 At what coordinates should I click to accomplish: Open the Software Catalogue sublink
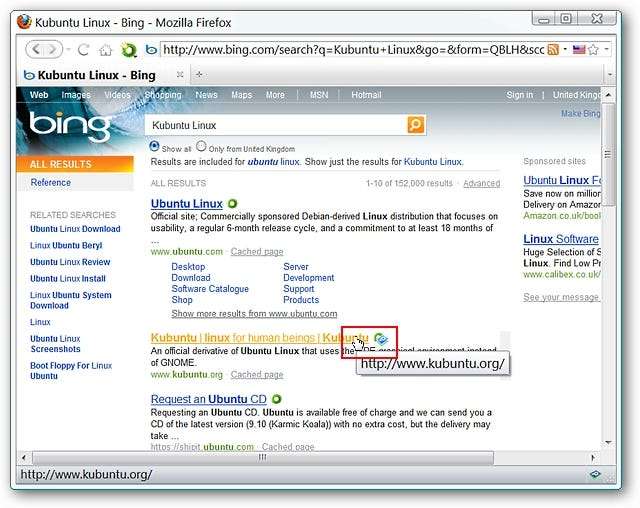210,288
